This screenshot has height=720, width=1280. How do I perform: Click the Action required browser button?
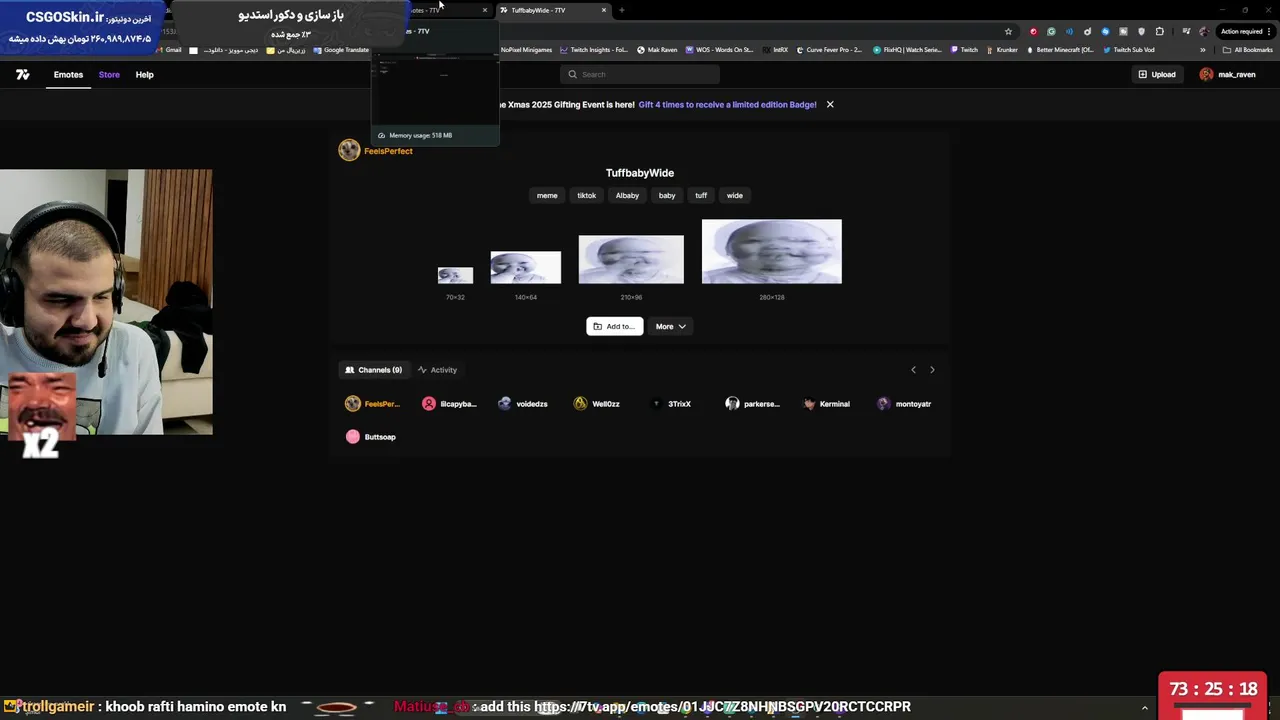point(1246,31)
